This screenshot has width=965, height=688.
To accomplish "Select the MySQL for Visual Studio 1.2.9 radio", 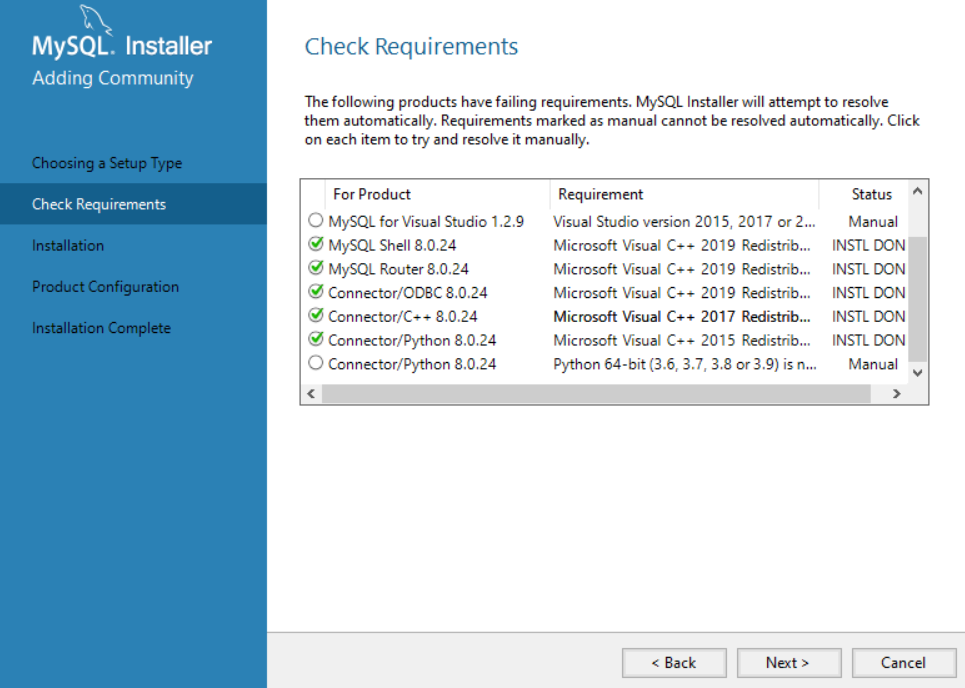I will (x=316, y=220).
